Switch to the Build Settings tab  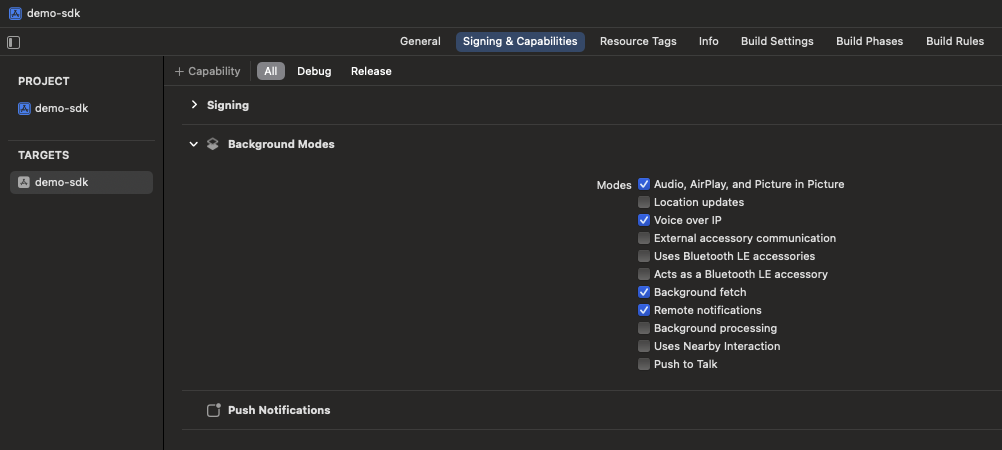pos(777,41)
